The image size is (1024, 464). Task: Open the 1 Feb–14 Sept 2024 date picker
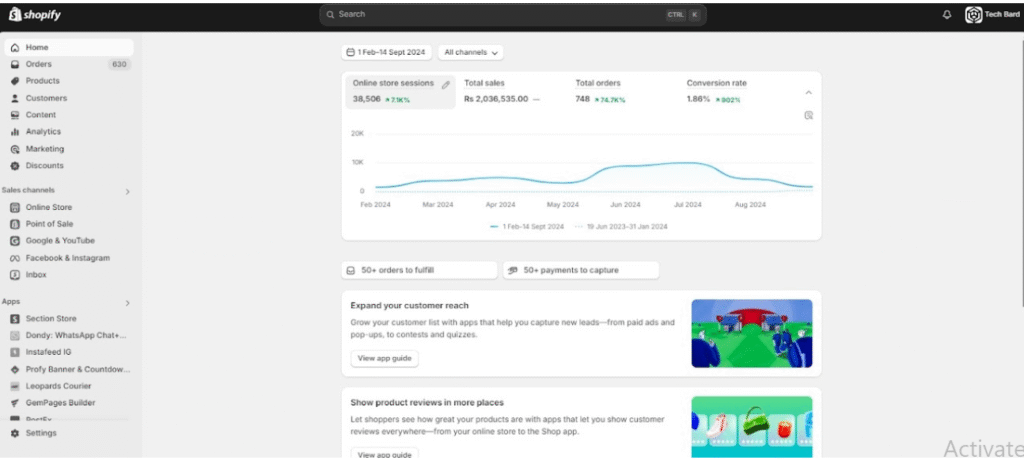[386, 52]
